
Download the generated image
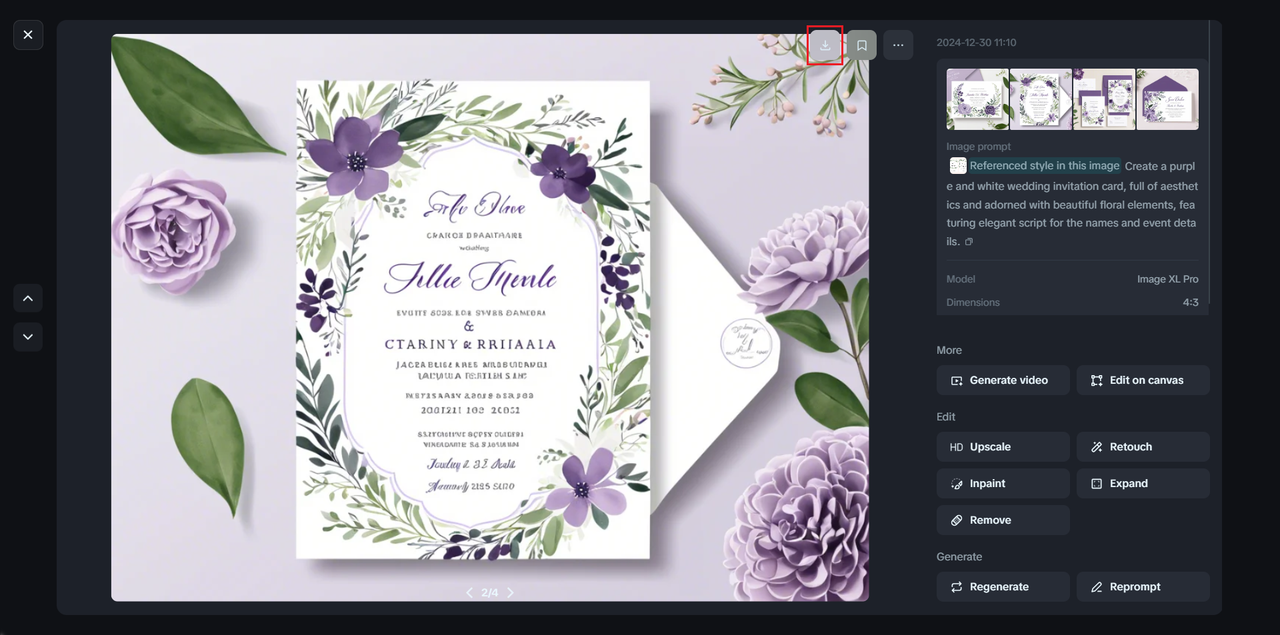(x=825, y=45)
